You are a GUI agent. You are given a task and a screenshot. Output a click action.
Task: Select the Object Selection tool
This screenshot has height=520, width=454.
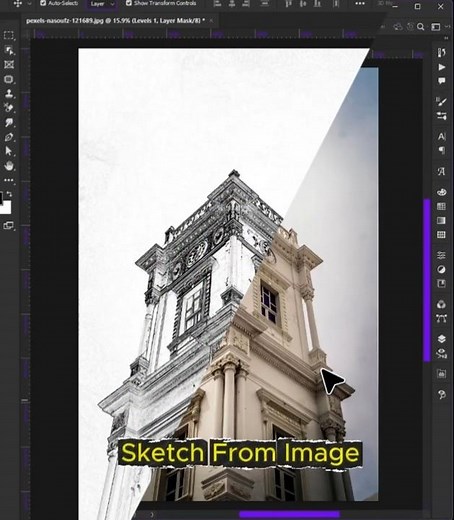pyautogui.click(x=9, y=50)
